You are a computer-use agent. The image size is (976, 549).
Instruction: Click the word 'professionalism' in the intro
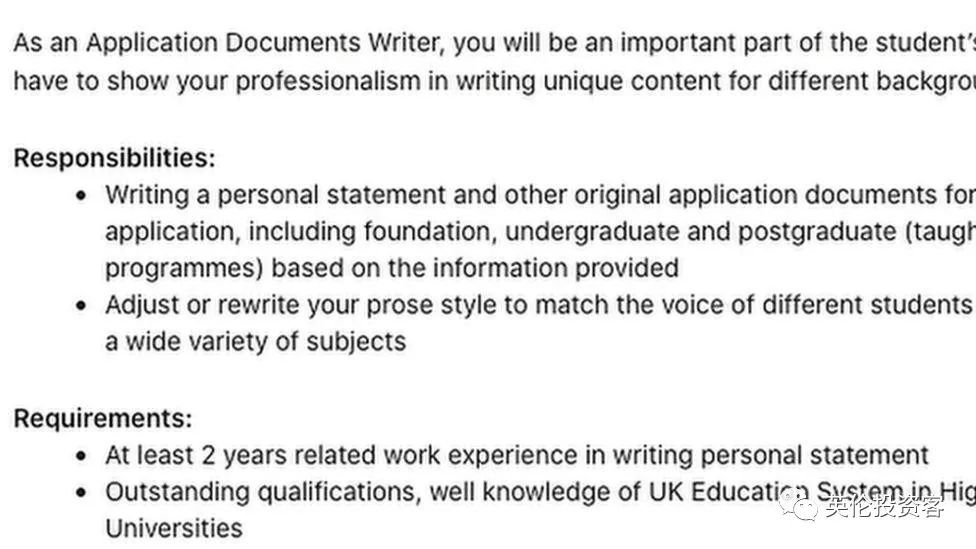[327, 82]
